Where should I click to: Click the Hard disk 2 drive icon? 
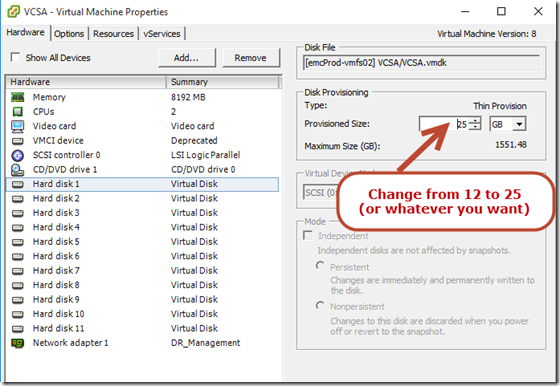[x=18, y=199]
